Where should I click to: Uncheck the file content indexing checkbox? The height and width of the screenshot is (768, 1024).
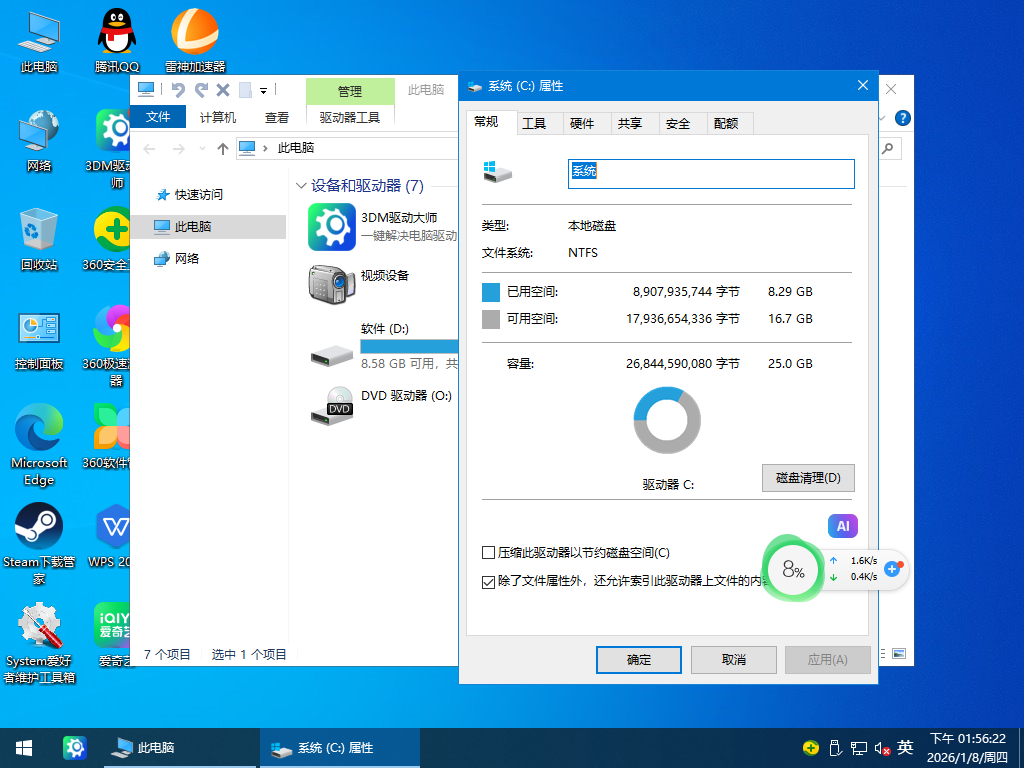click(489, 581)
